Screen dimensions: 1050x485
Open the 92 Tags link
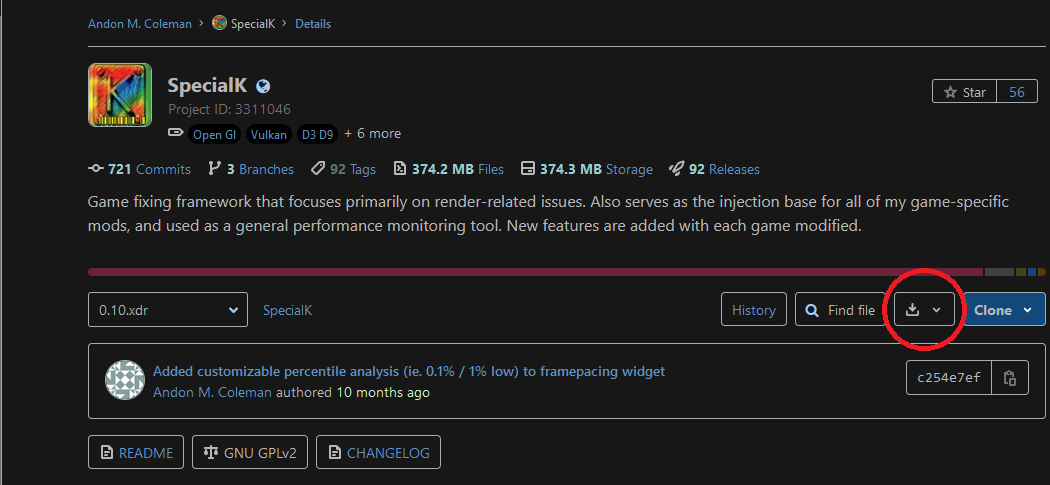pos(343,169)
